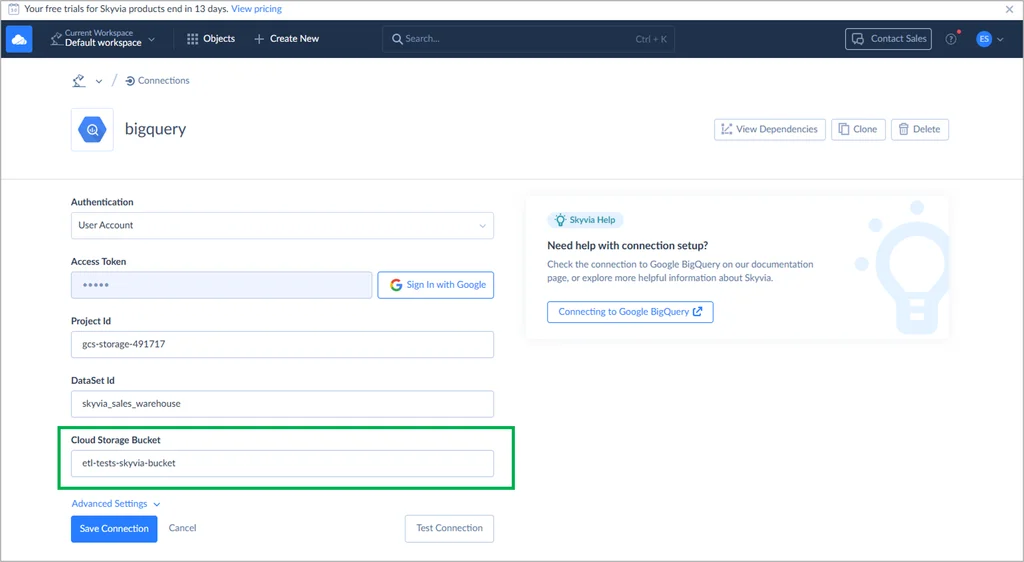The image size is (1024, 562).
Task: Click the Authentication label
Action: coord(102,202)
